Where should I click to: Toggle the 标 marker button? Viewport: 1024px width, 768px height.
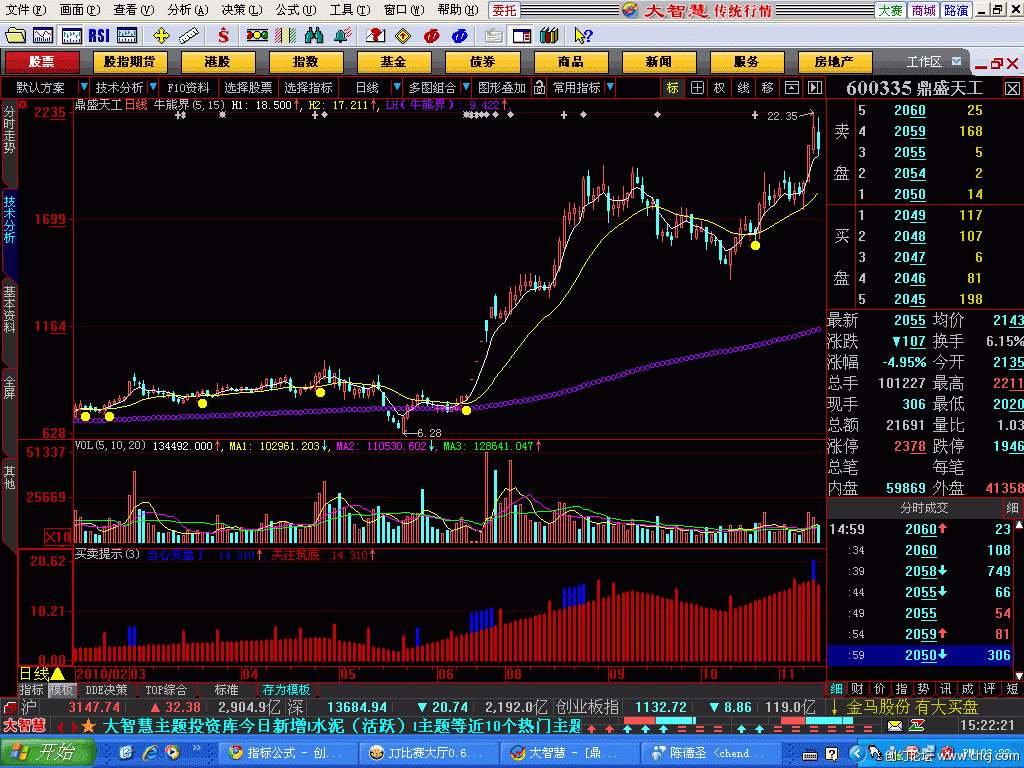[673, 88]
